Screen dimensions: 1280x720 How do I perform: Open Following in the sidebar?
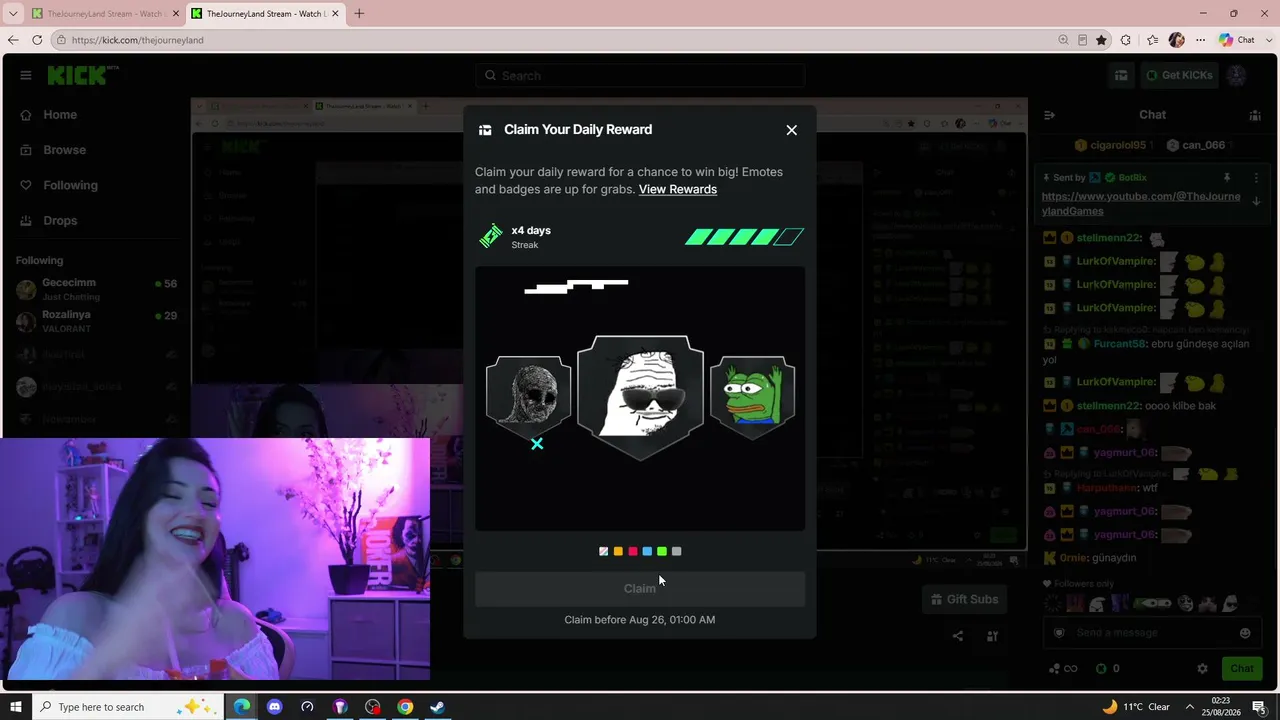click(x=70, y=185)
